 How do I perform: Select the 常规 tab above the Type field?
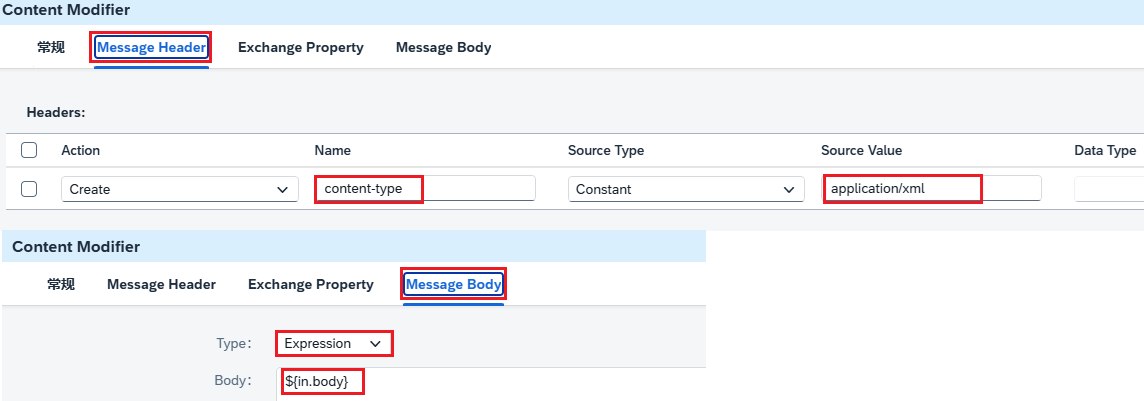61,284
